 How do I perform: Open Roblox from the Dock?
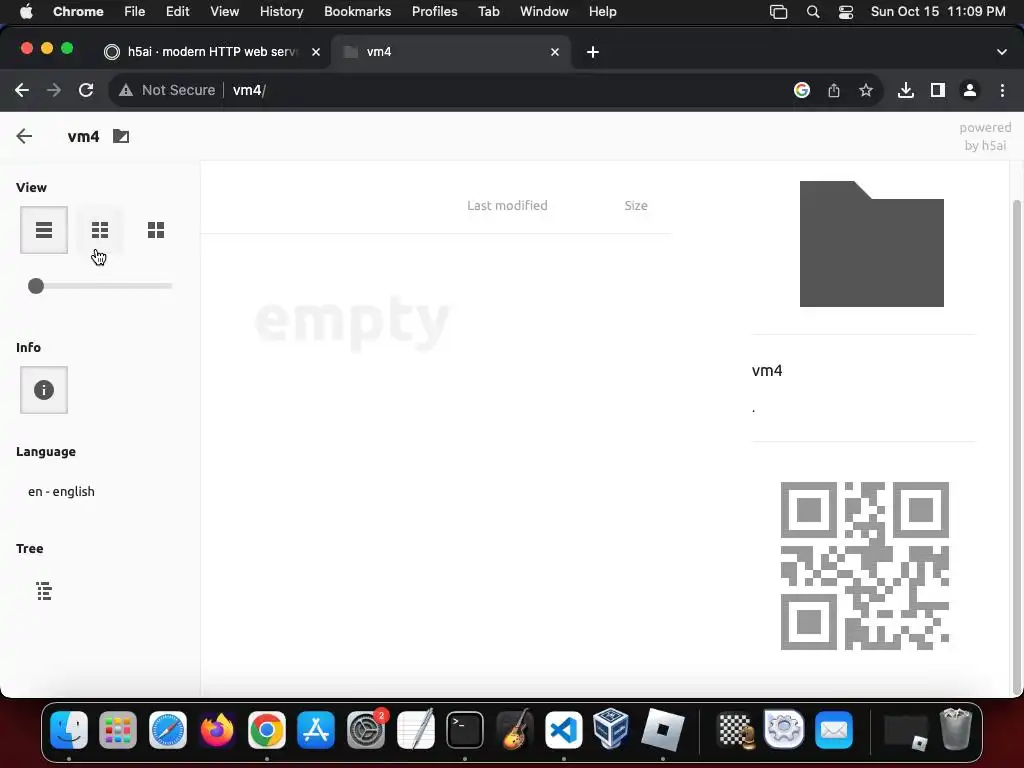pos(663,729)
